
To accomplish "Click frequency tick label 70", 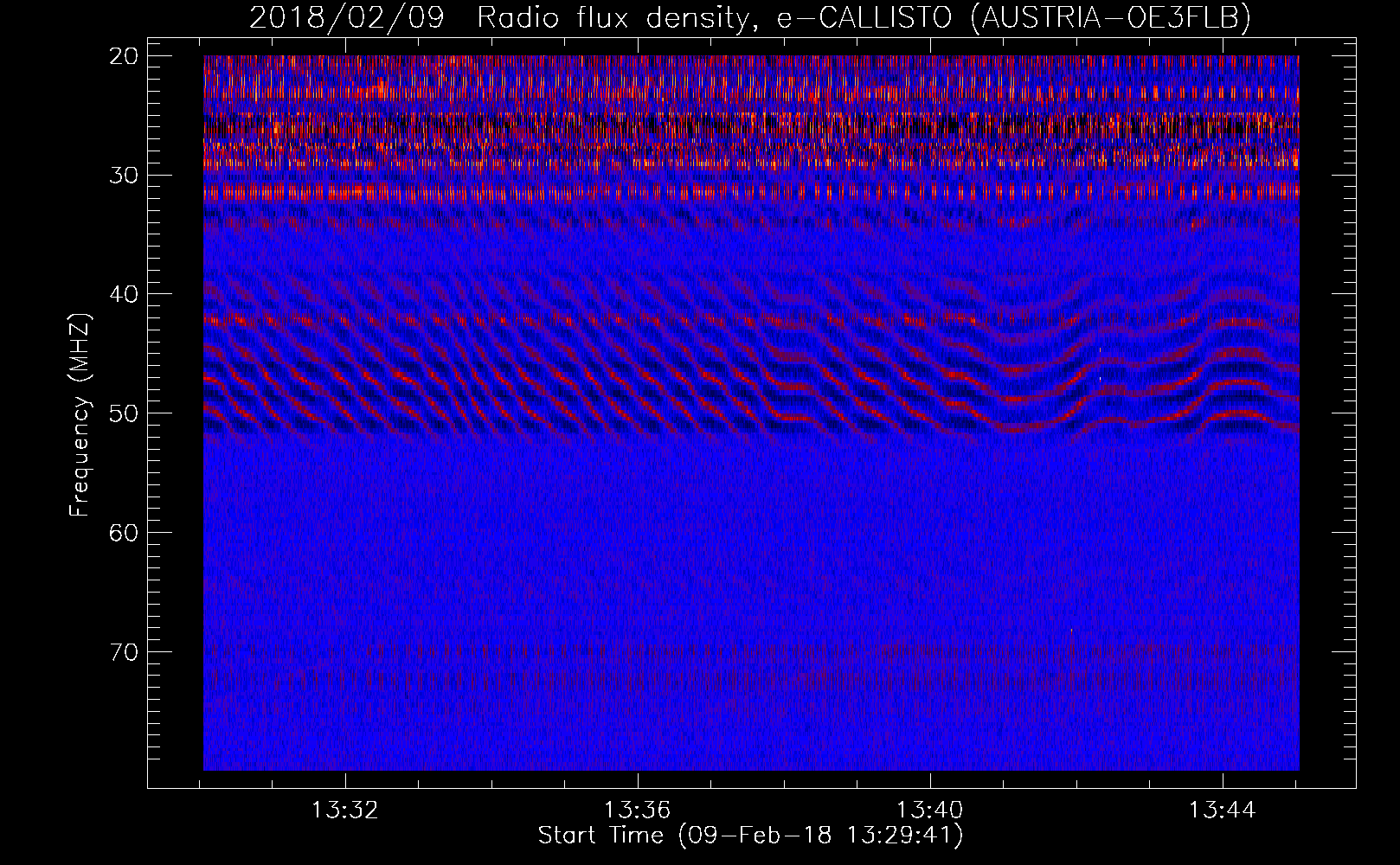I will coord(124,652).
